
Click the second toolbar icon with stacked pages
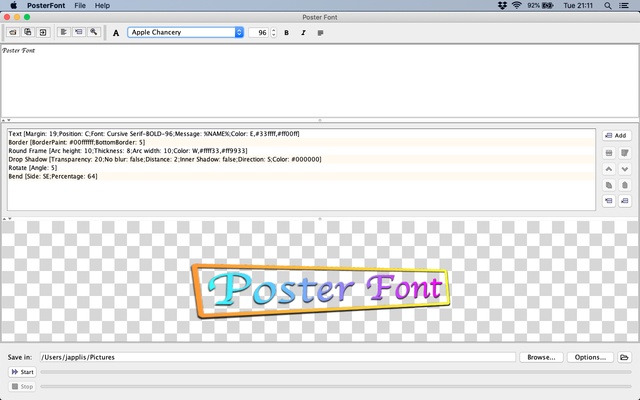coord(28,32)
